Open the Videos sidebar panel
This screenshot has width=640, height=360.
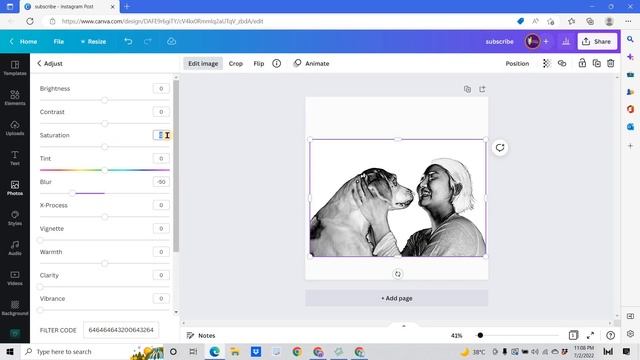click(15, 278)
